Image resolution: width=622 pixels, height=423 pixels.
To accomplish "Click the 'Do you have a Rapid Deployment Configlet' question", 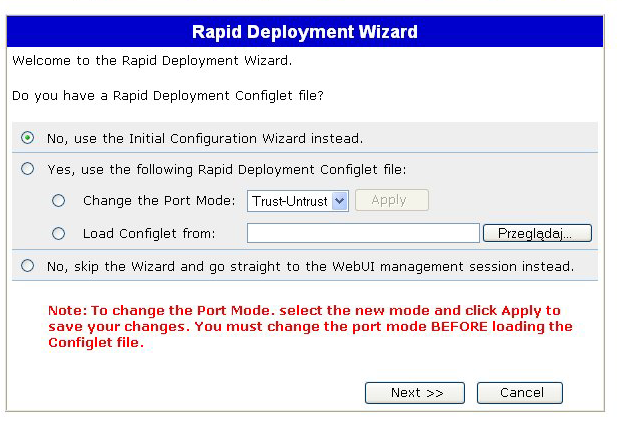I will 168,96.
